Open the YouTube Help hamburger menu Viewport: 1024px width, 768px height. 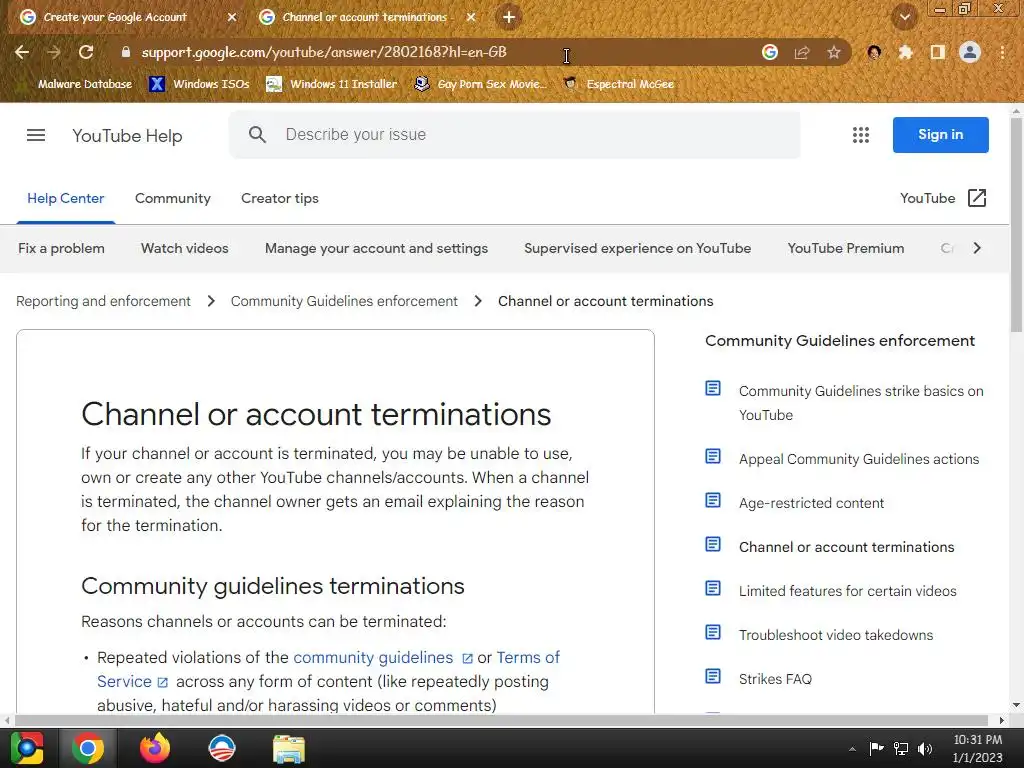pyautogui.click(x=36, y=135)
